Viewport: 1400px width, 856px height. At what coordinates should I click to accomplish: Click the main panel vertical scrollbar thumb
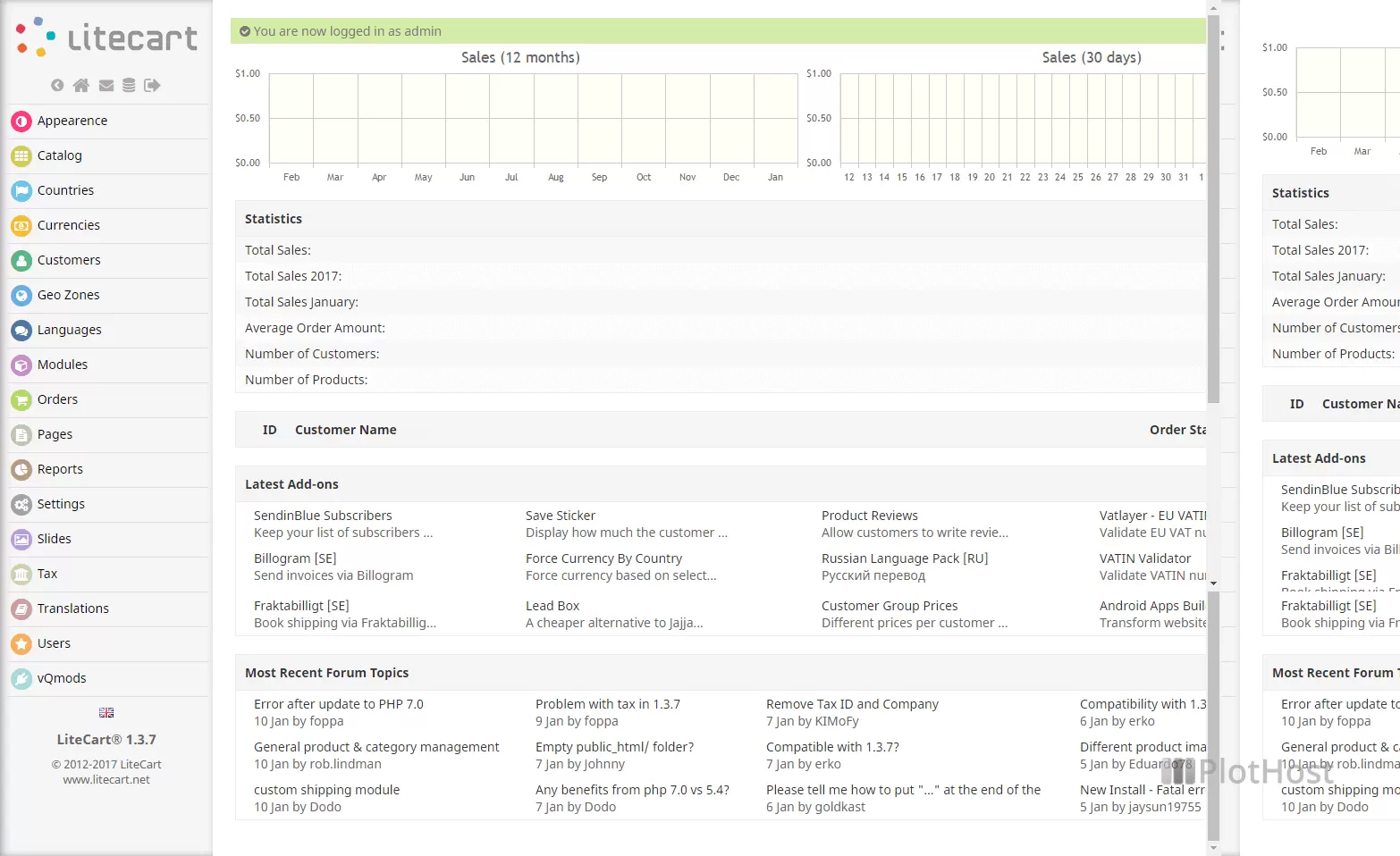tap(1213, 209)
